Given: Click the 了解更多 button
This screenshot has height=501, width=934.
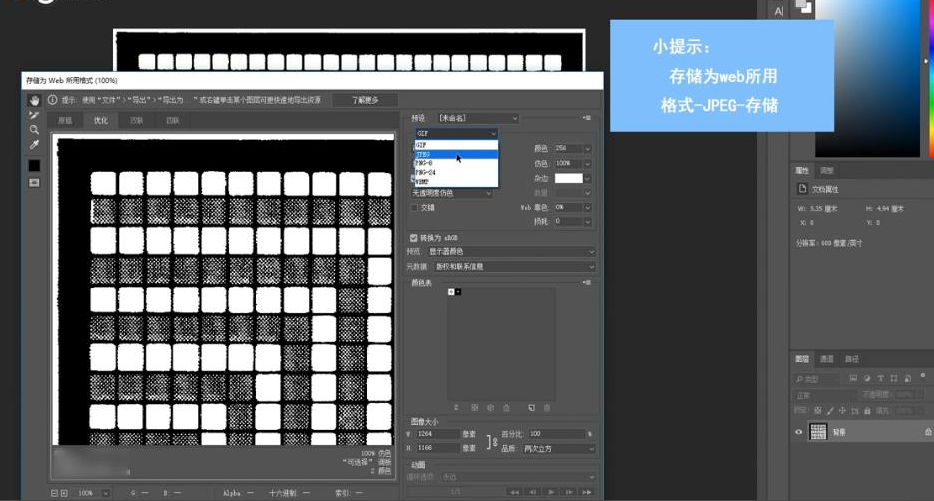Looking at the screenshot, I should click(x=364, y=100).
